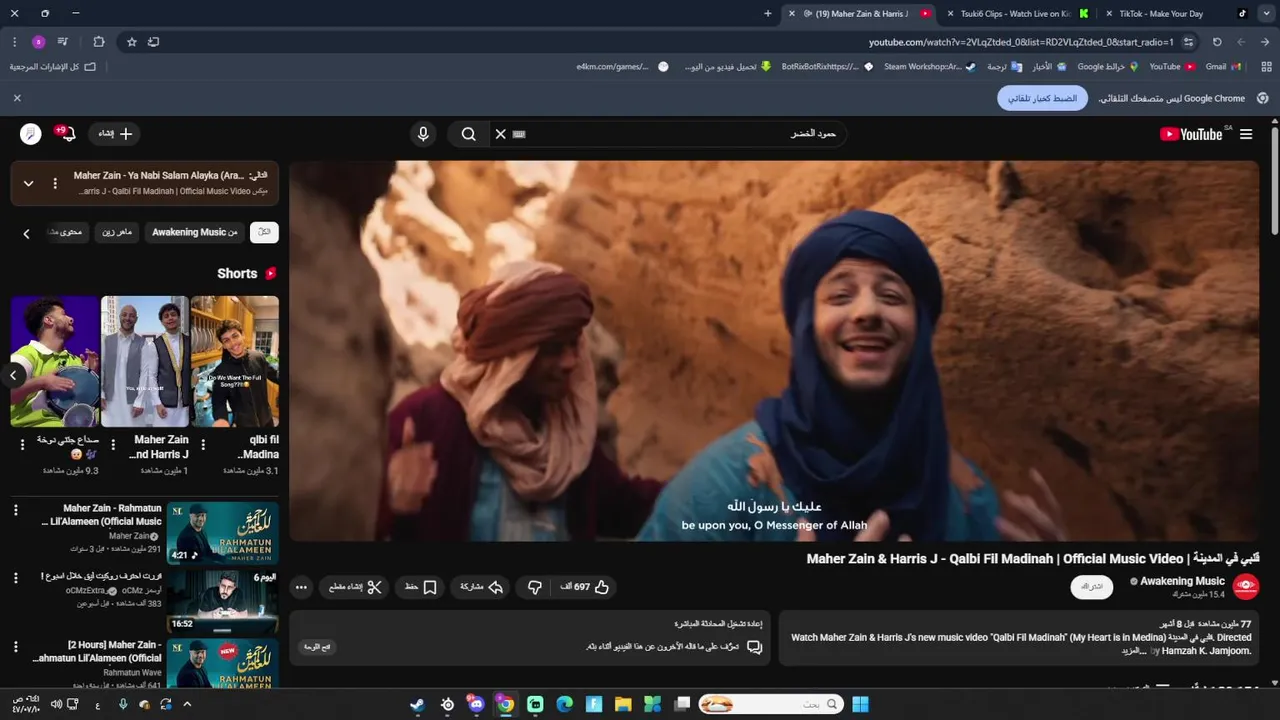The width and height of the screenshot is (1280, 720).
Task: Create a clip with the scissors button
Action: coord(356,587)
